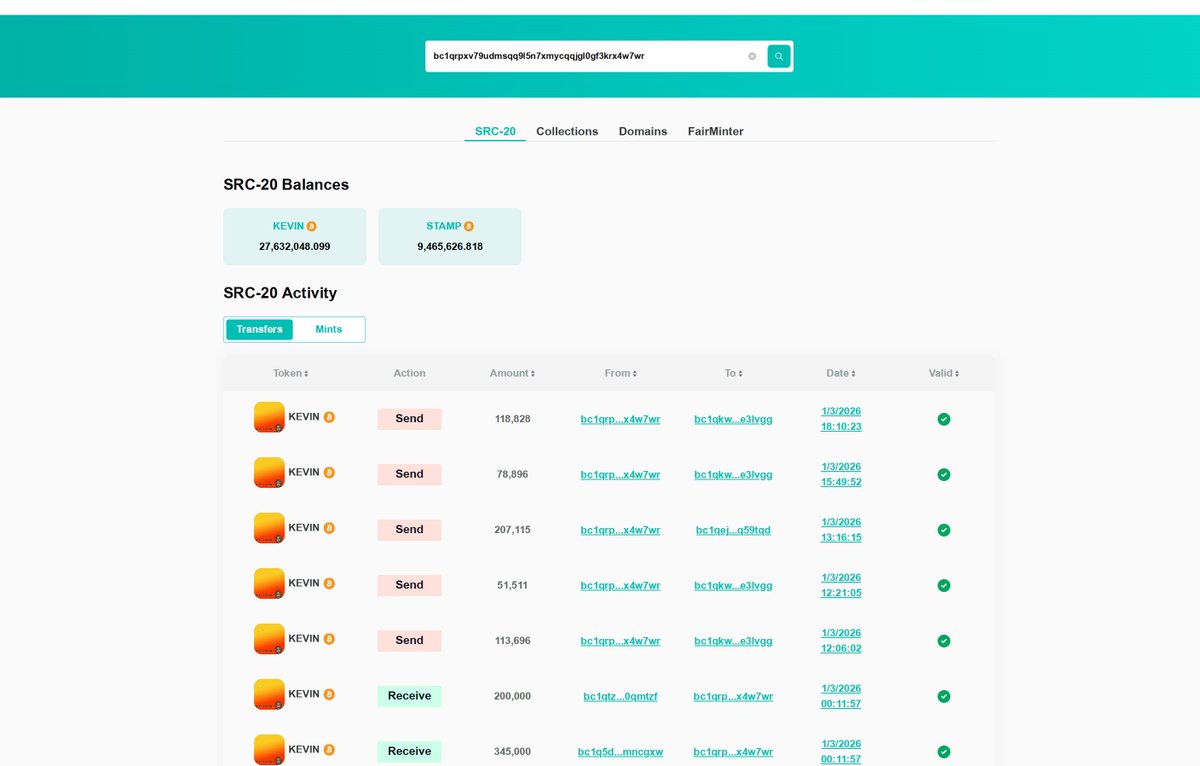This screenshot has height=766, width=1200.
Task: Sort the table by Date column
Action: (x=841, y=373)
